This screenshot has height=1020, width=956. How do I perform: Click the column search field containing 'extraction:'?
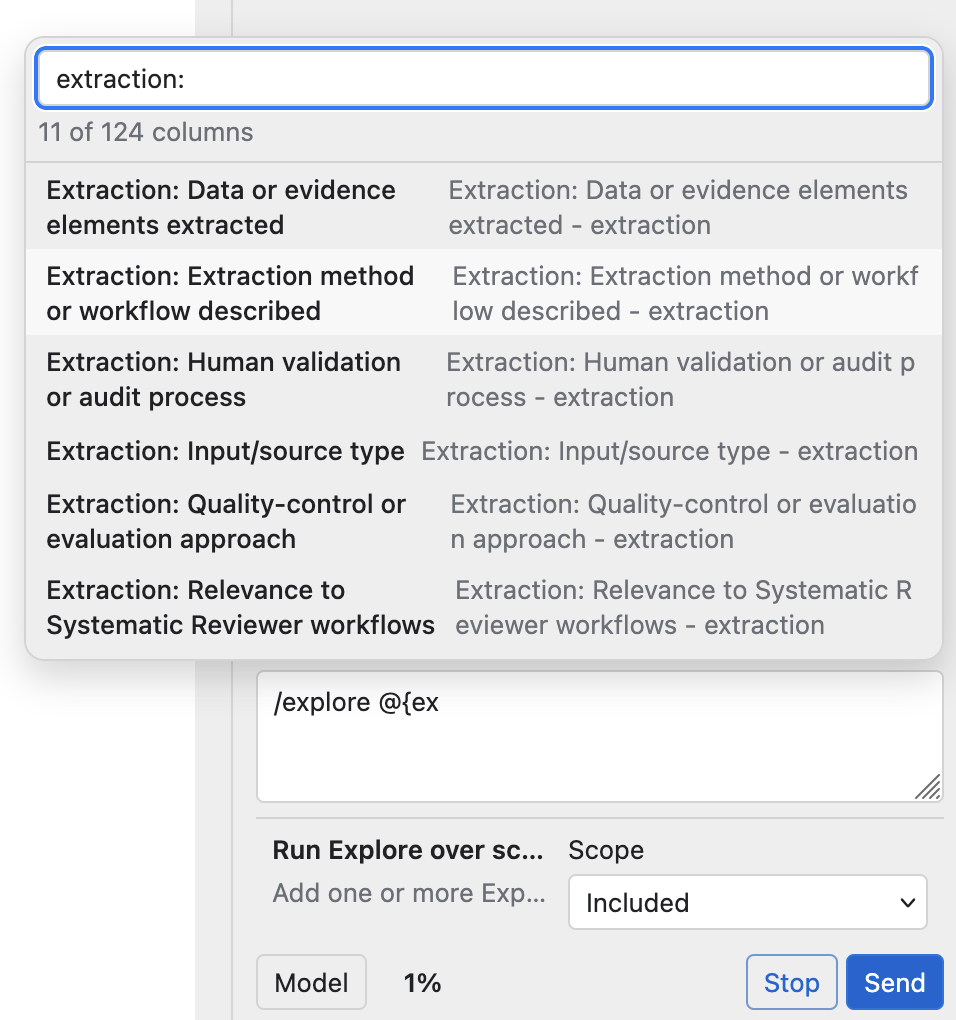[484, 79]
